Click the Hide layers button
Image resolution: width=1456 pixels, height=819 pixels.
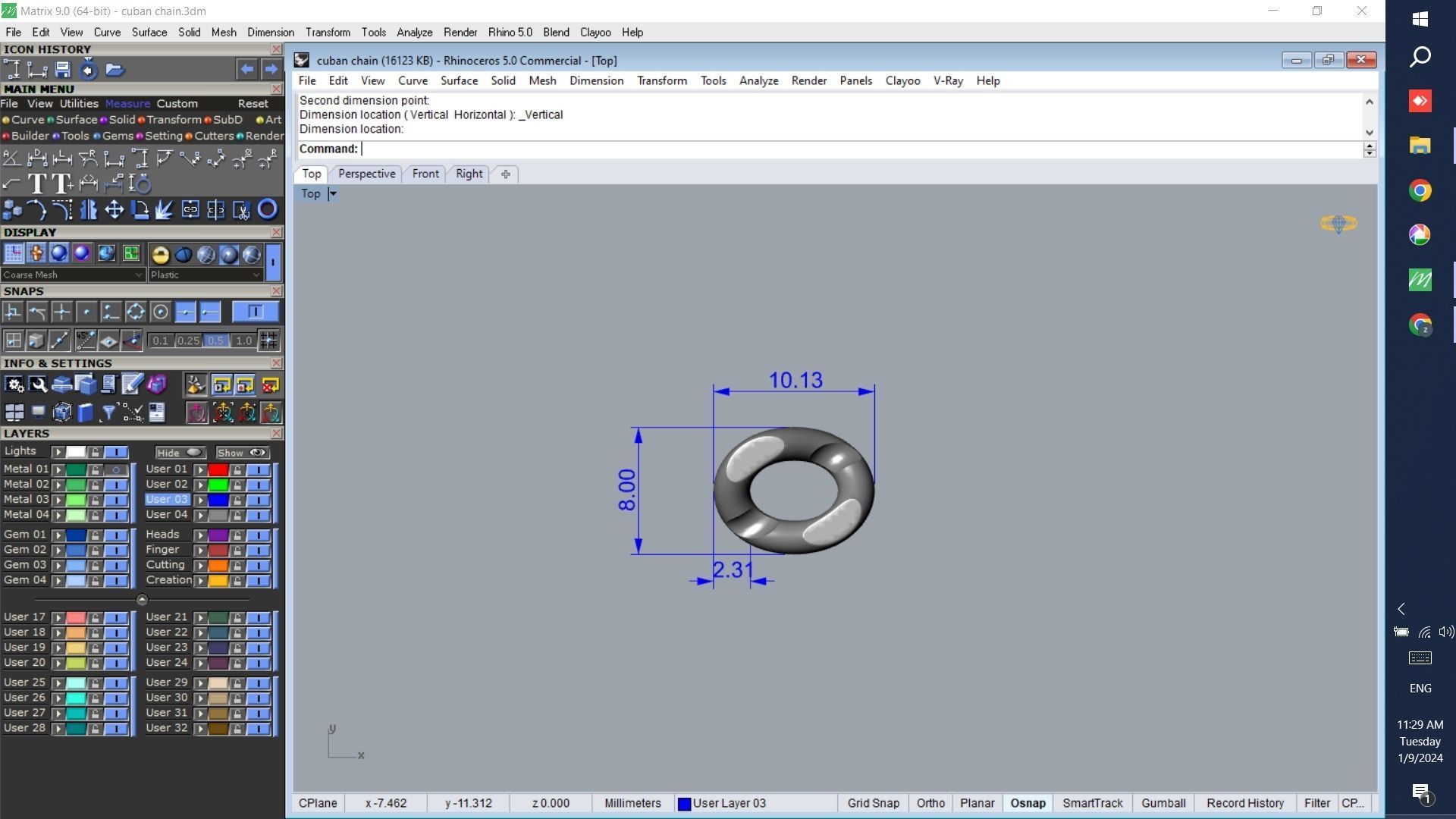click(178, 453)
